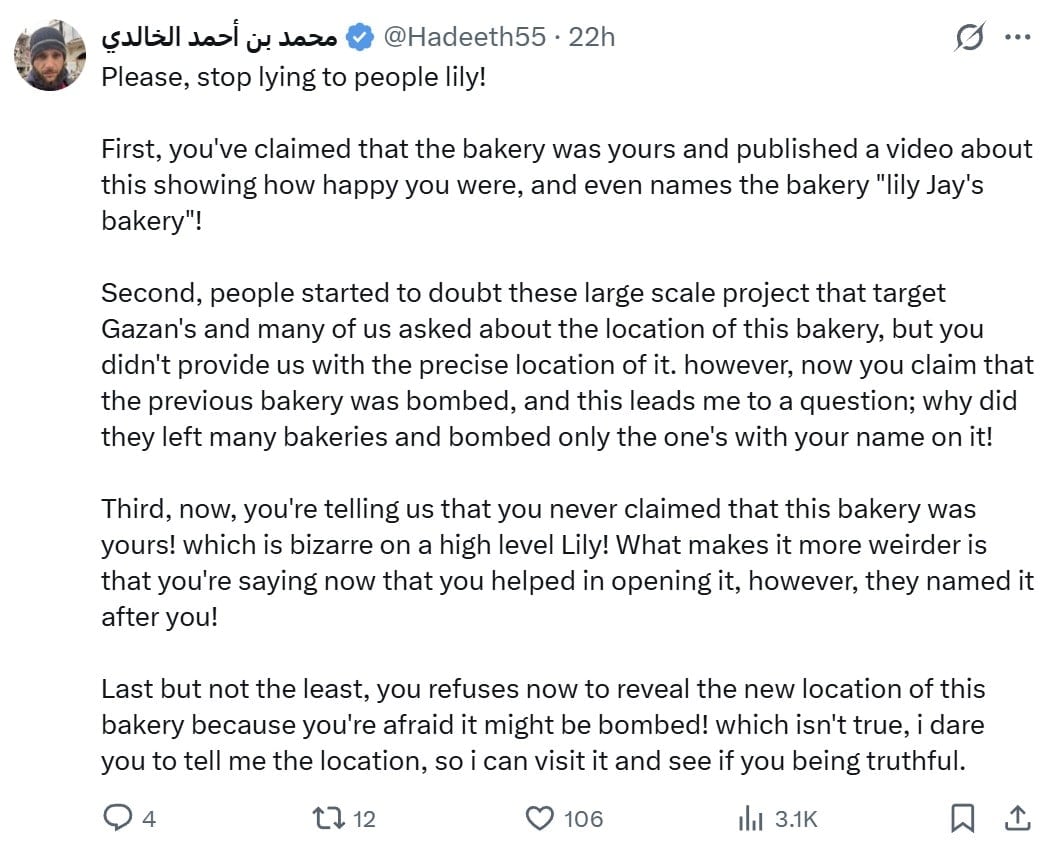Image resolution: width=1058 pixels, height=846 pixels.
Task: Bookmark this tweet
Action: (962, 818)
